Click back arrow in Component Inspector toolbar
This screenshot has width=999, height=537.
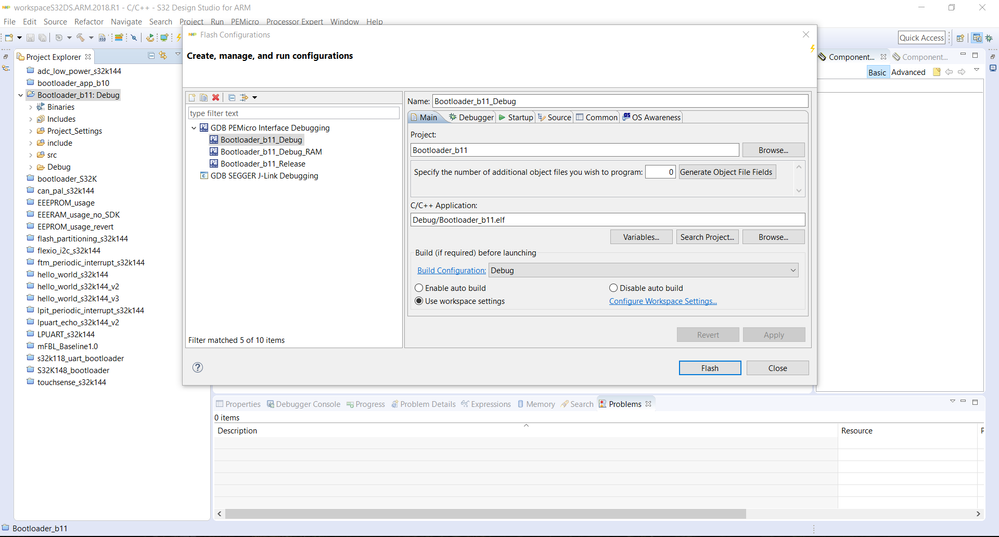(949, 72)
